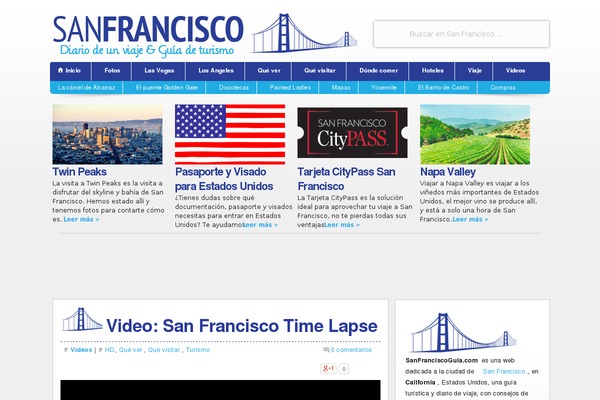
Task: Click the 'SanFranciscoGuia.com' sidebar text
Action: click(442, 360)
